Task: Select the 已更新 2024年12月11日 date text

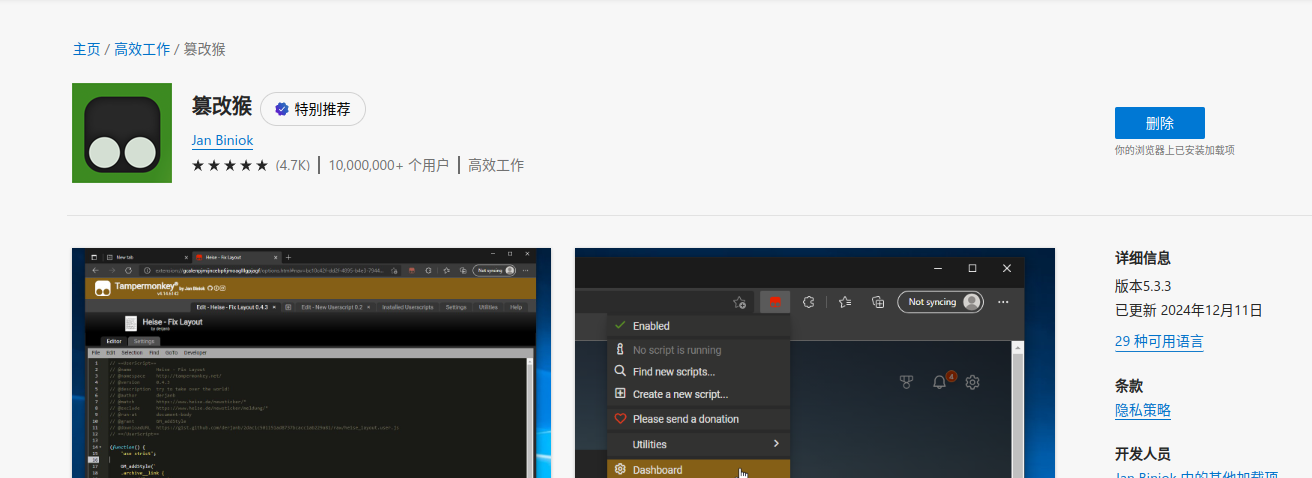Action: pos(1189,310)
